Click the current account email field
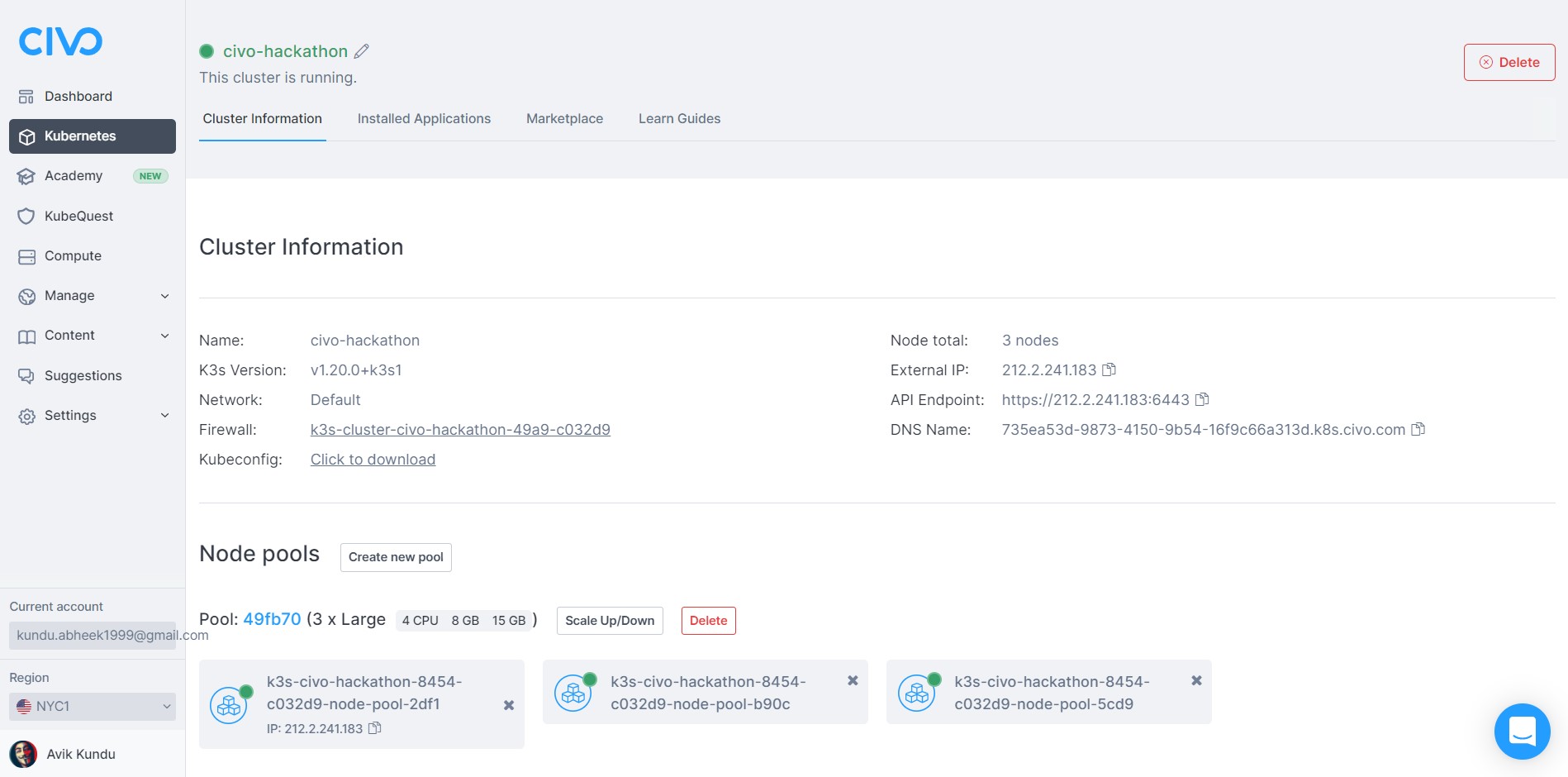This screenshot has width=1568, height=777. (93, 636)
